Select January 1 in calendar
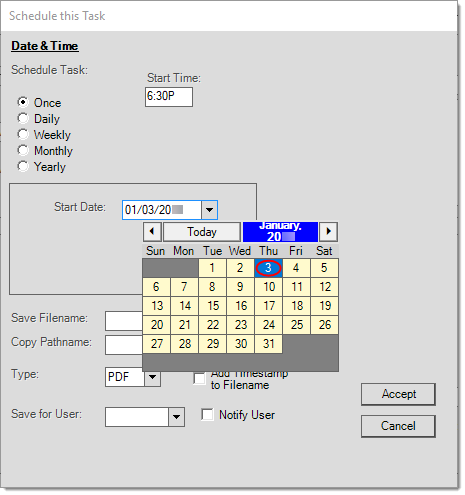Screen dimensions: 465x495 point(212,268)
